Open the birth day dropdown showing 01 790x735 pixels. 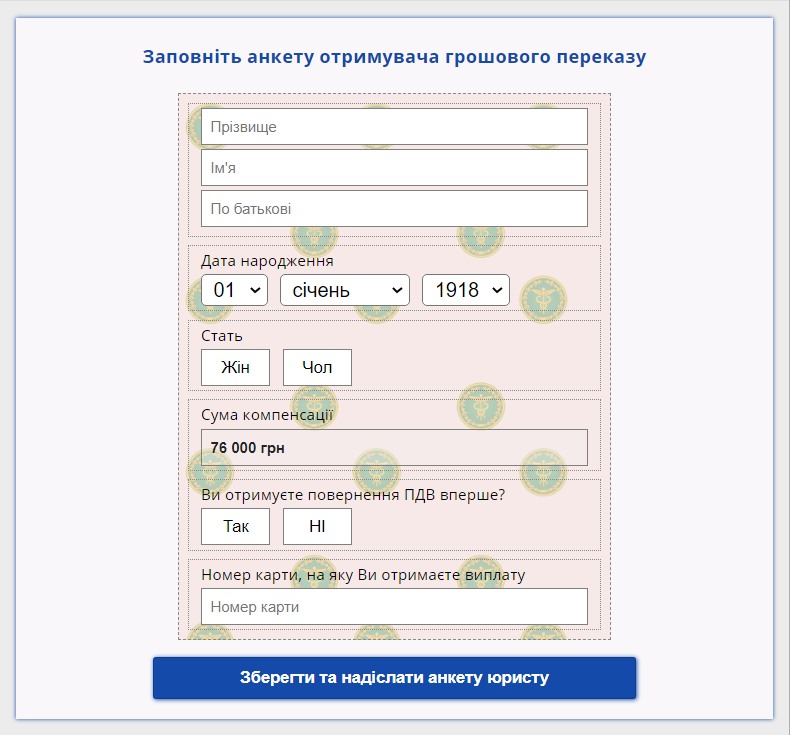tap(234, 290)
